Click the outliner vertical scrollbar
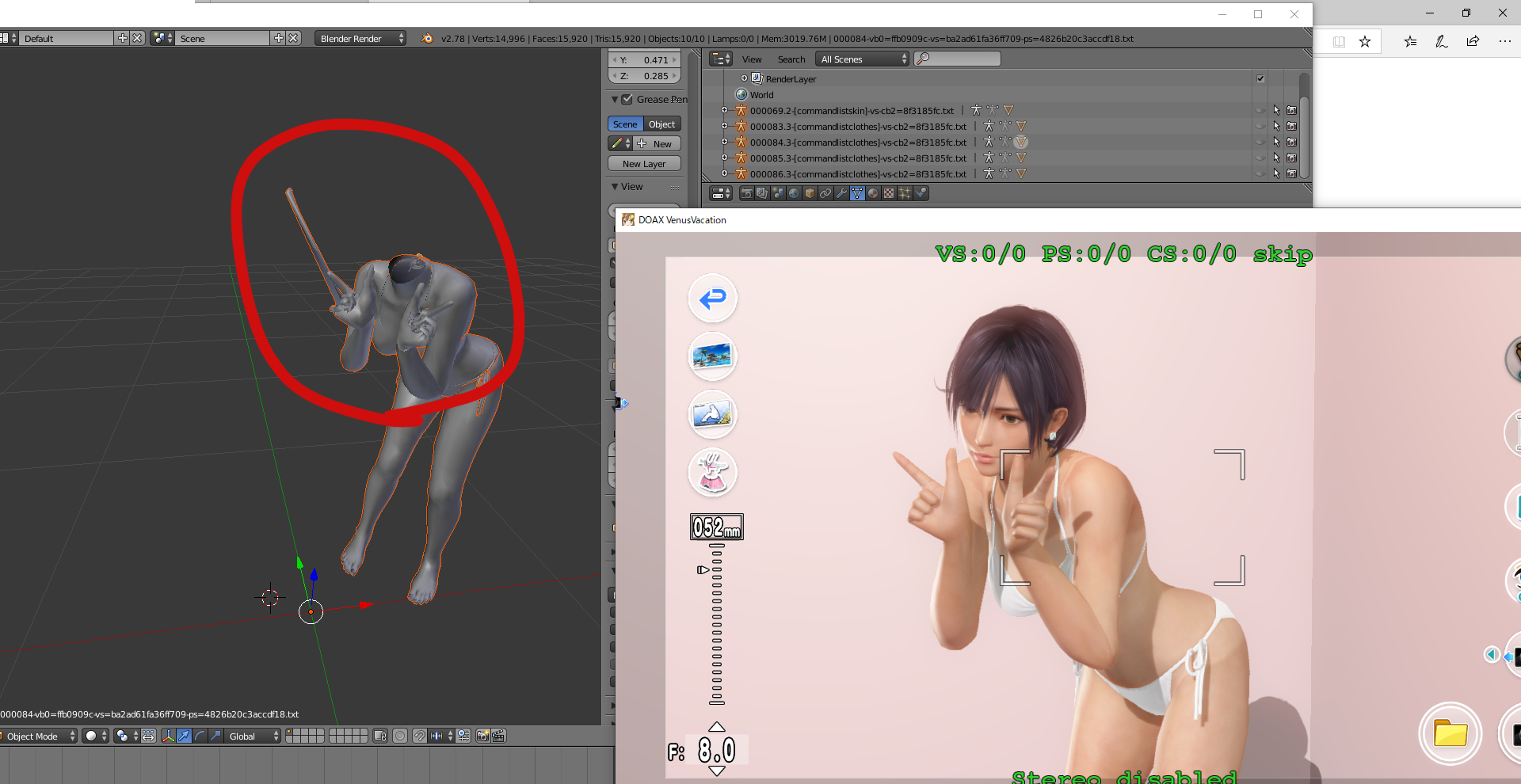 tap(1304, 125)
